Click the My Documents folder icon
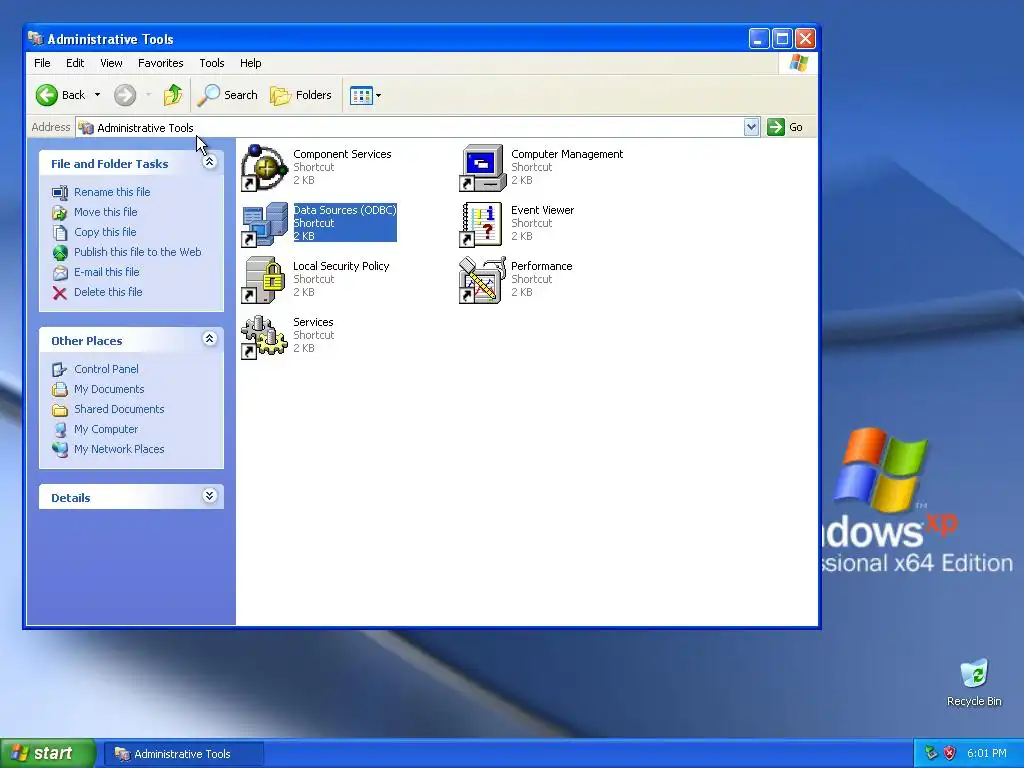1024x768 pixels. [59, 389]
